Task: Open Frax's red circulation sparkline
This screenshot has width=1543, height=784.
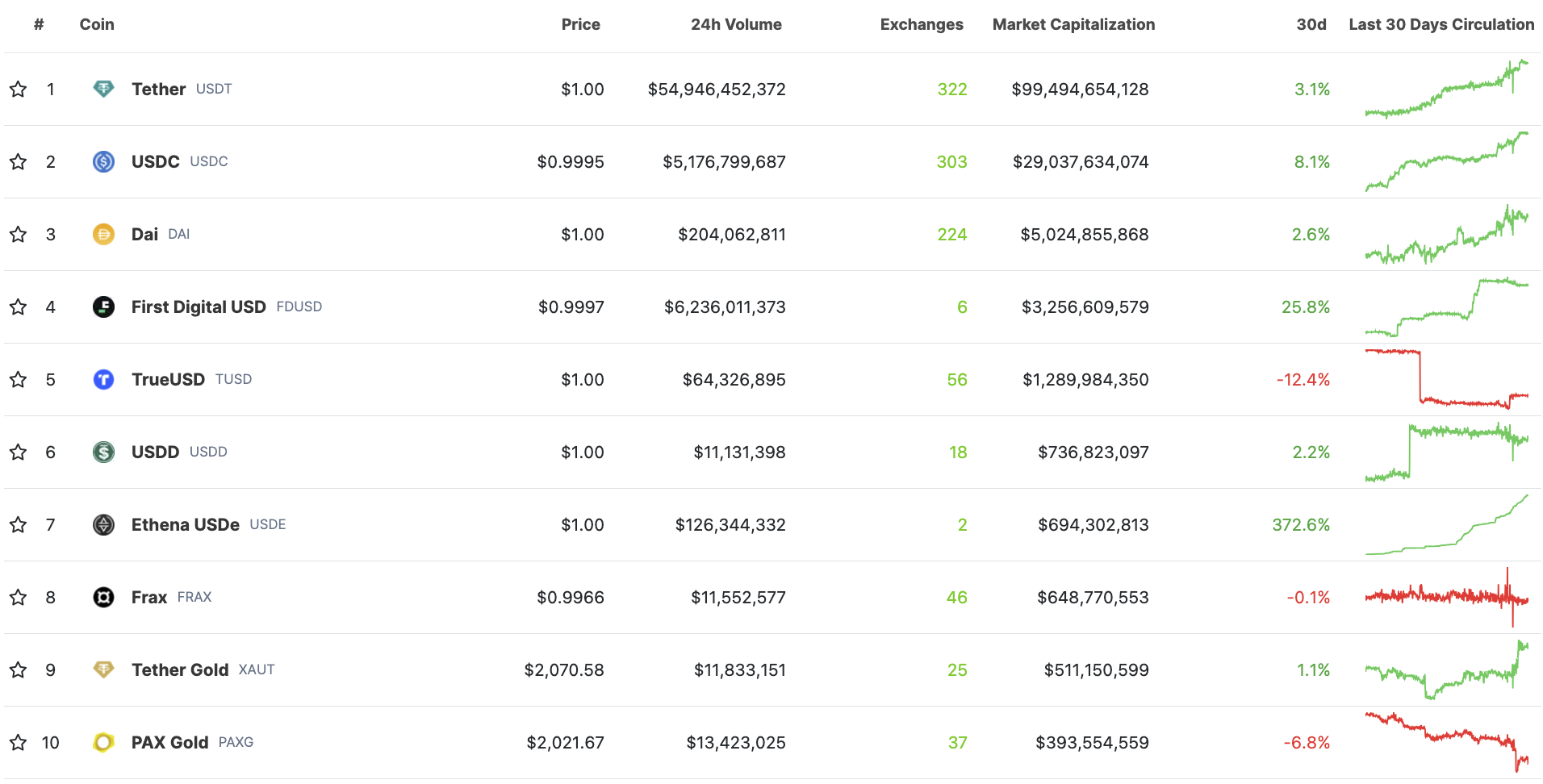Action: tap(1447, 597)
